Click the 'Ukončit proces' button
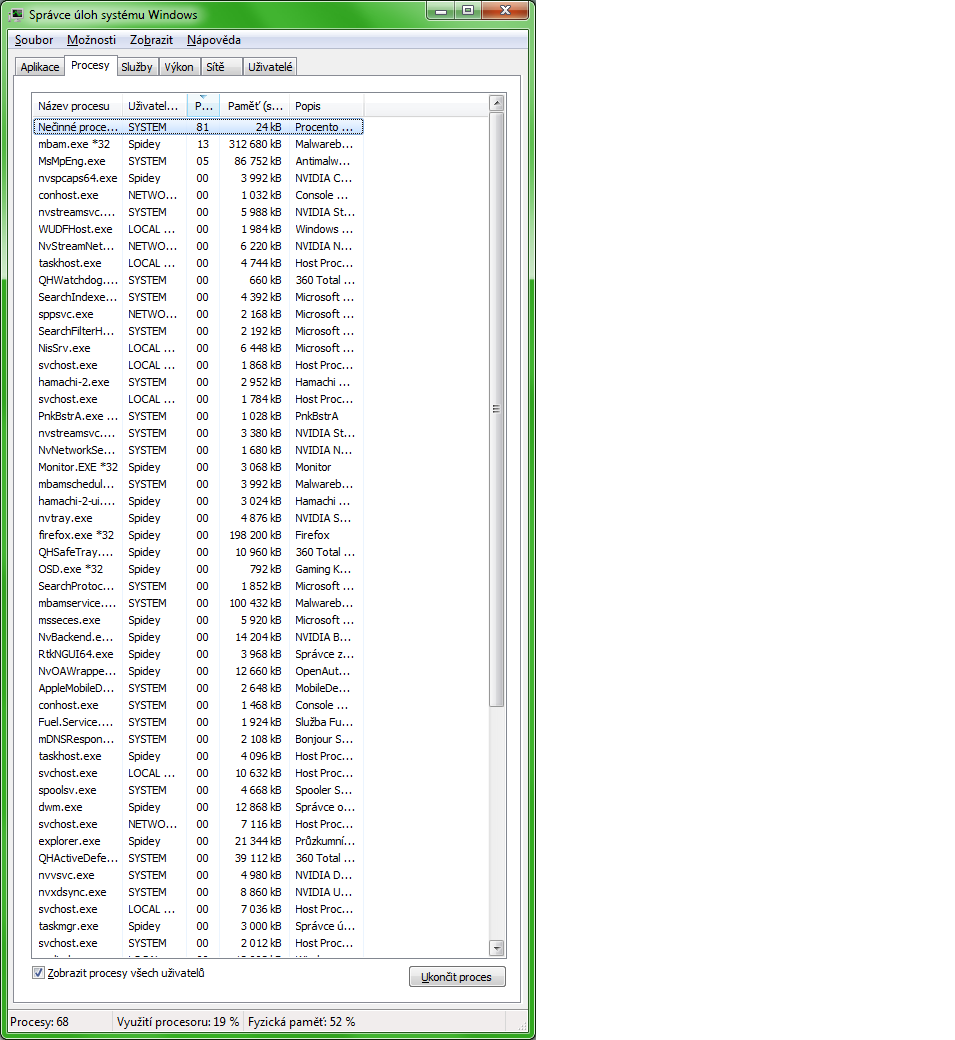Image resolution: width=955 pixels, height=1040 pixels. 457,977
